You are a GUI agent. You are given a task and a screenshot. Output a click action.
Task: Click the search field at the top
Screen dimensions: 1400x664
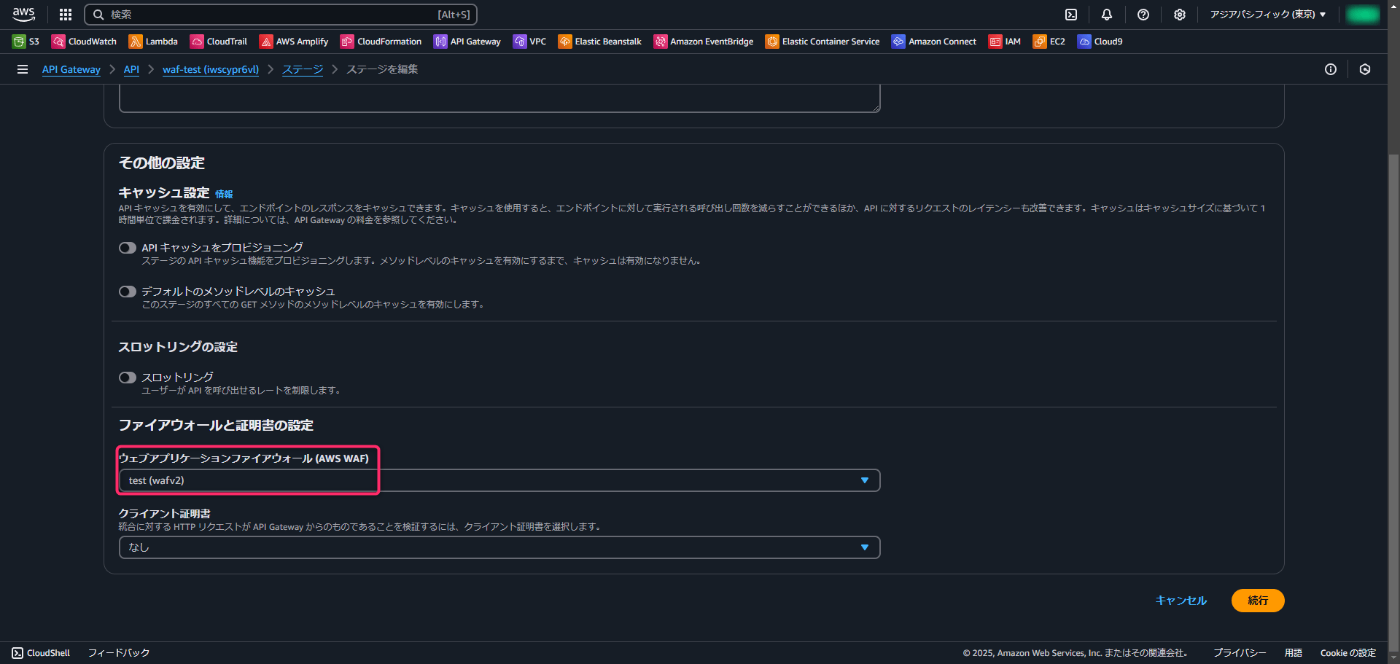(x=281, y=14)
